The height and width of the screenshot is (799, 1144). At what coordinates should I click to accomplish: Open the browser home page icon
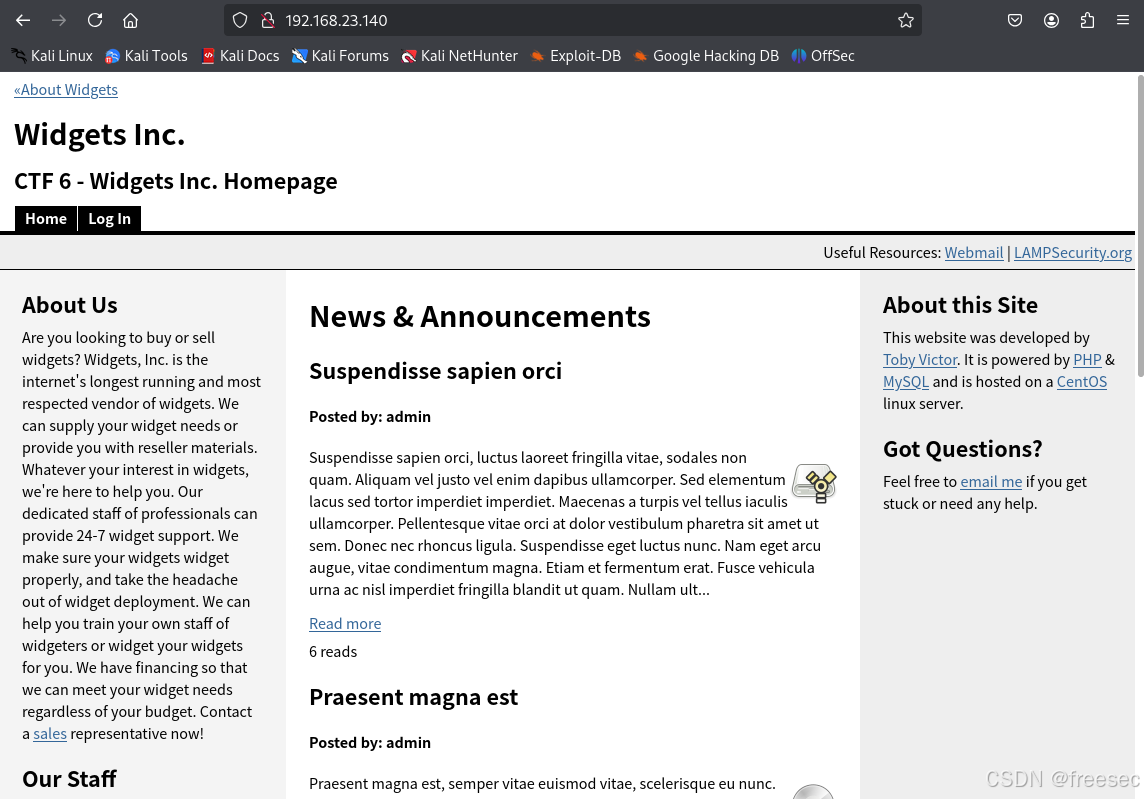pos(131,20)
